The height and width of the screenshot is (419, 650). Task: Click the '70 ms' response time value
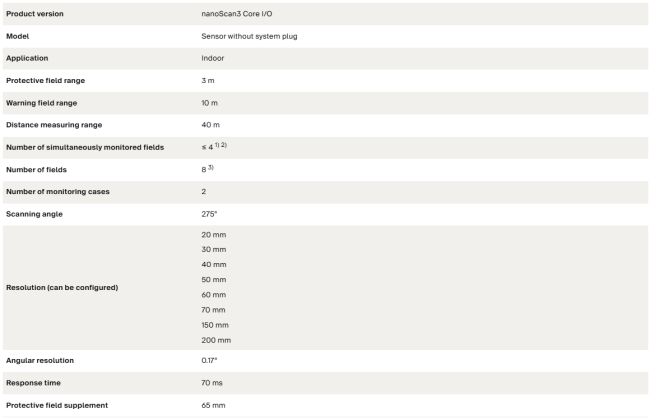[x=212, y=383]
